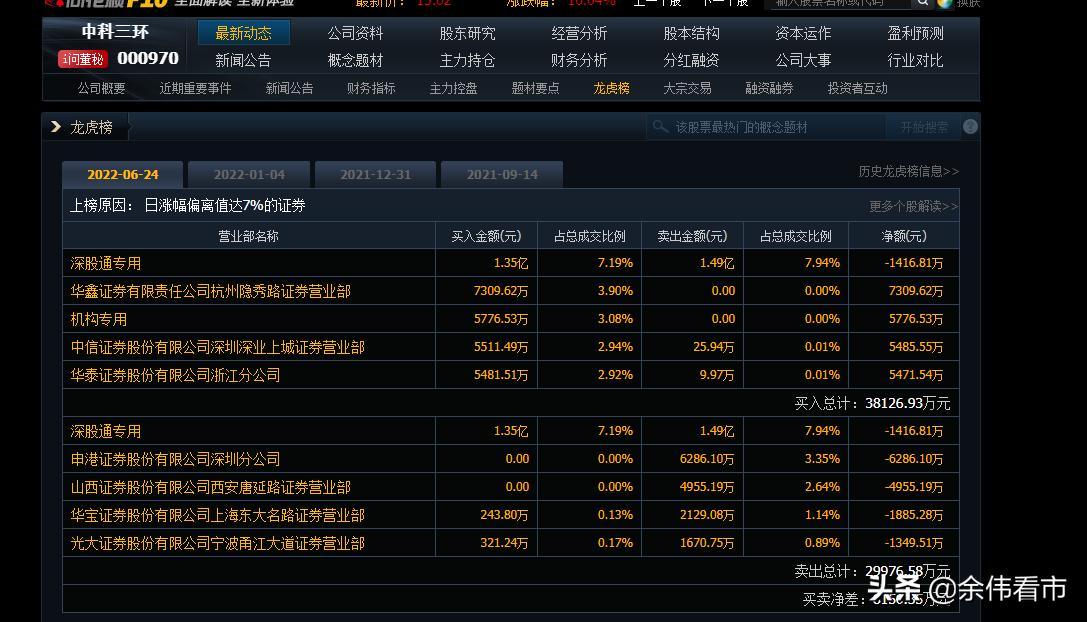
Task: Go to 公司概要 sub-section
Action: 101,88
